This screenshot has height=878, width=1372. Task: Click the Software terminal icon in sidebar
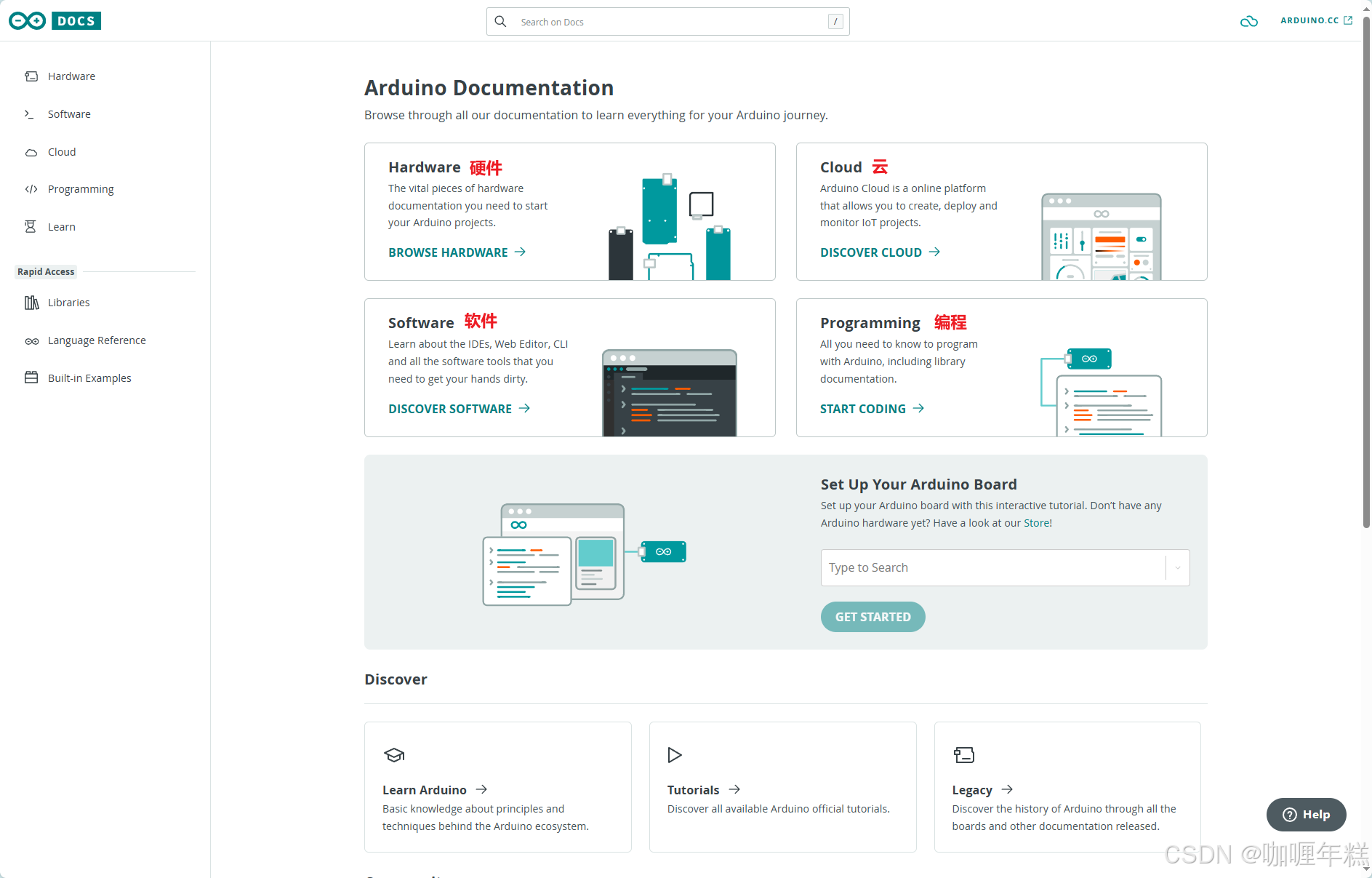coord(30,114)
